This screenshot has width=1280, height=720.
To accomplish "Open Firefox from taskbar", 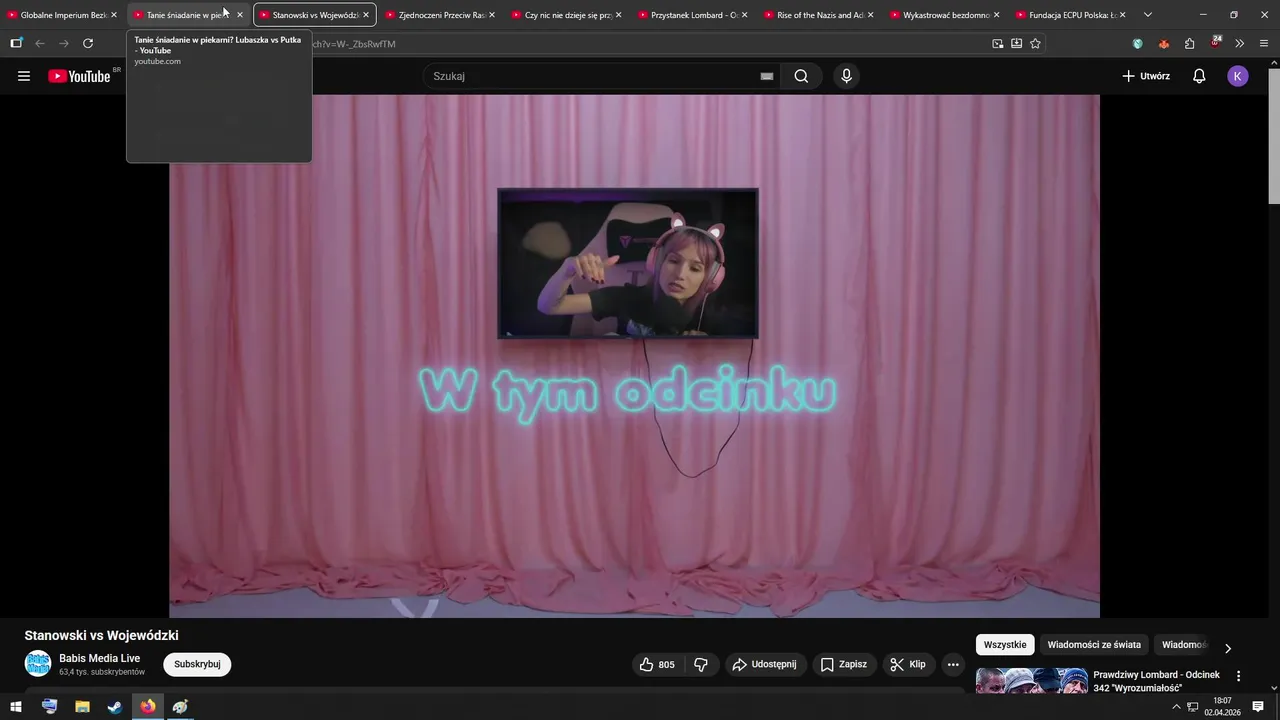I will coord(148,707).
